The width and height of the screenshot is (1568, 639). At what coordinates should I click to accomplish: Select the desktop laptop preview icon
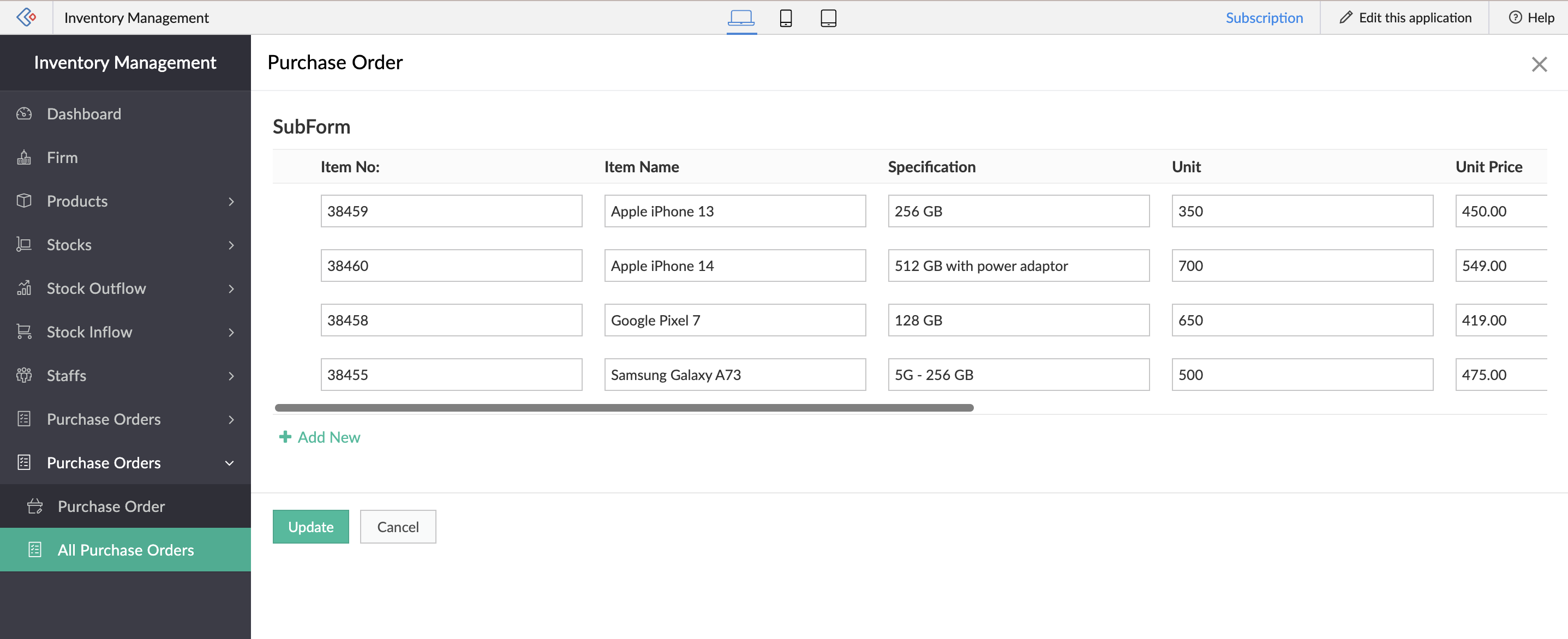(x=741, y=17)
